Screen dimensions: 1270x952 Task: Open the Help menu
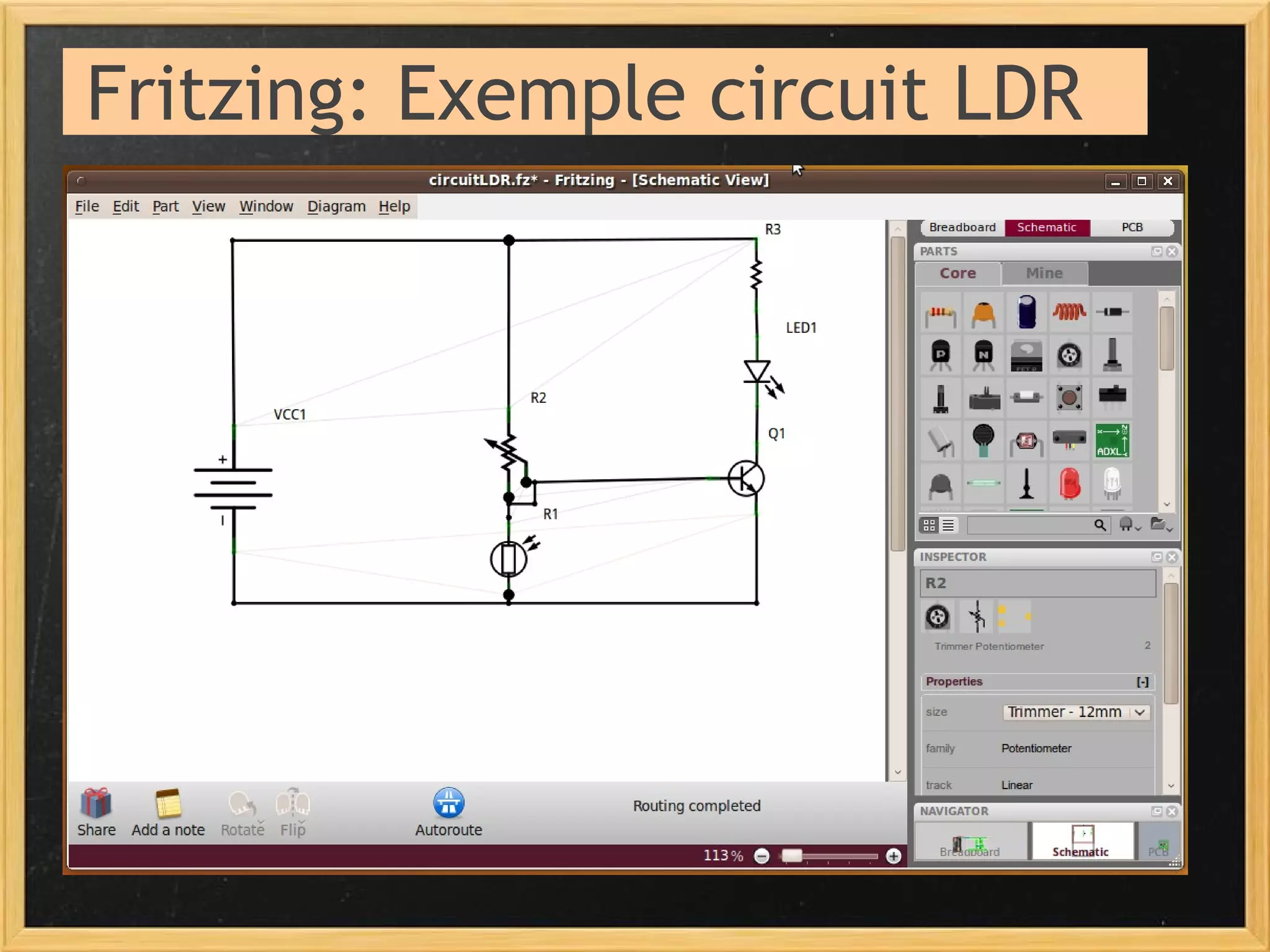pyautogui.click(x=394, y=206)
